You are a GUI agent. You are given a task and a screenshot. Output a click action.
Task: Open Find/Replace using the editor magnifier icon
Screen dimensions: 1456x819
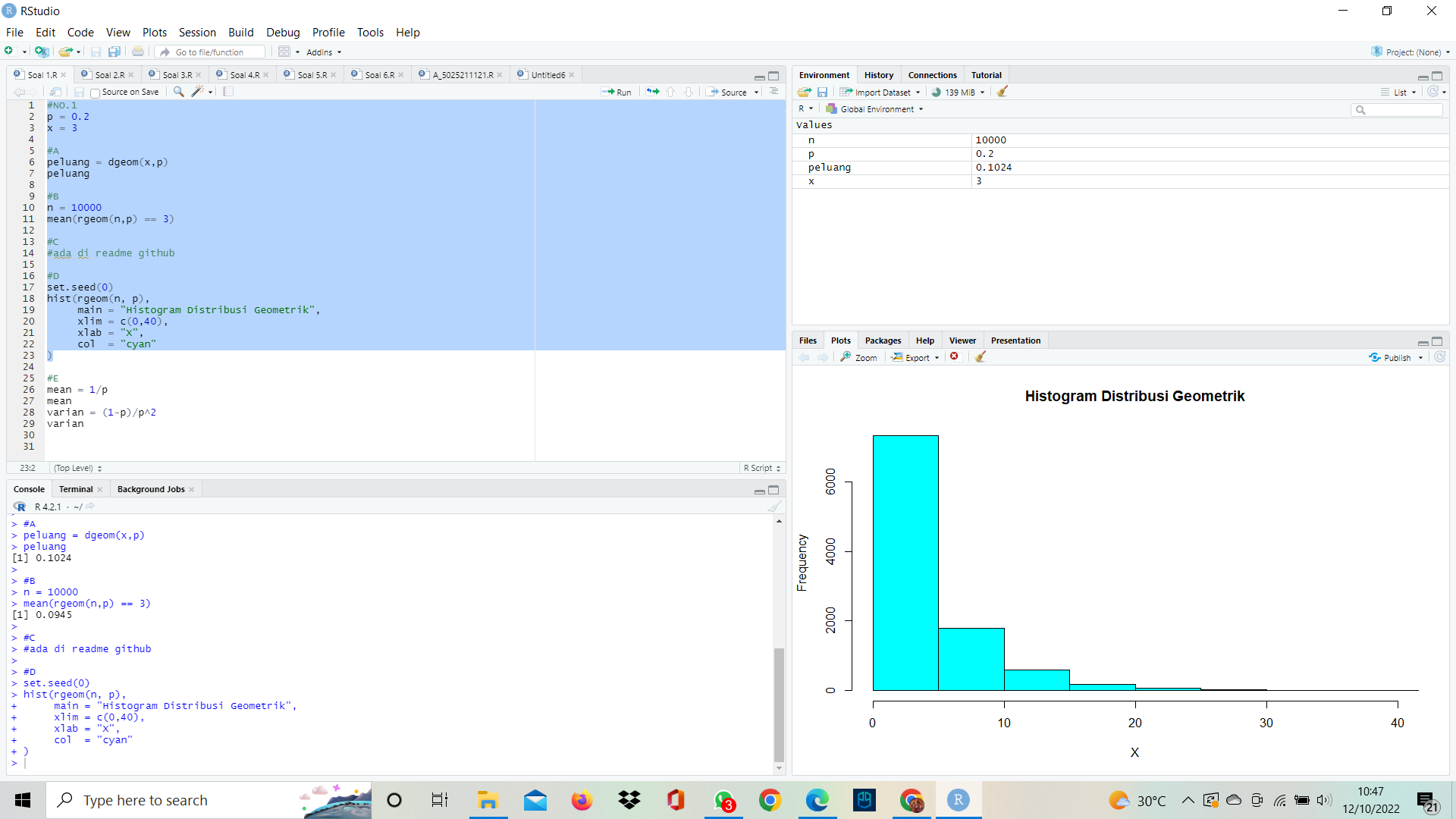(177, 91)
